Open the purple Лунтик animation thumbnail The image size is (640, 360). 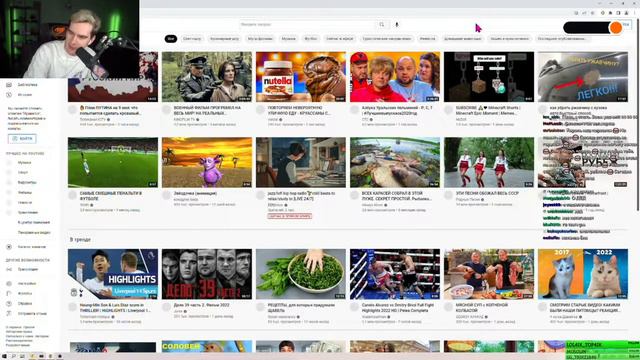tap(207, 162)
